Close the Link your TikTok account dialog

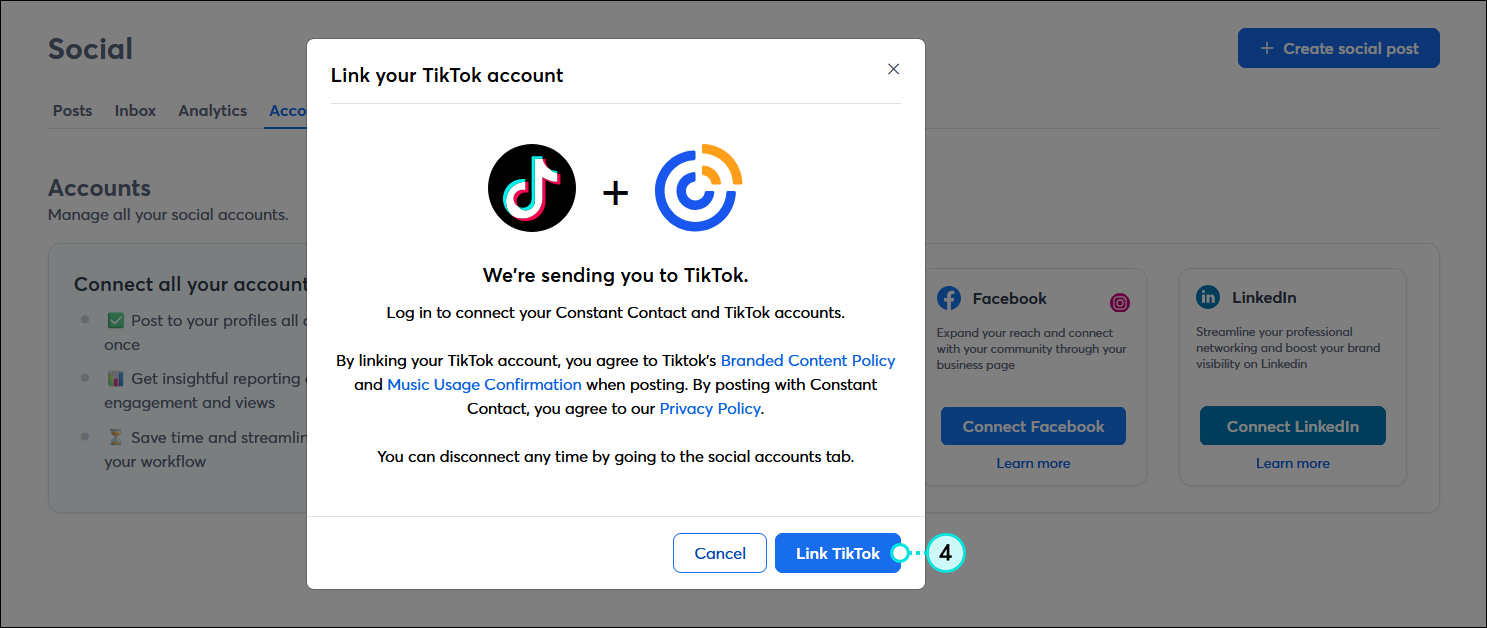[x=893, y=69]
